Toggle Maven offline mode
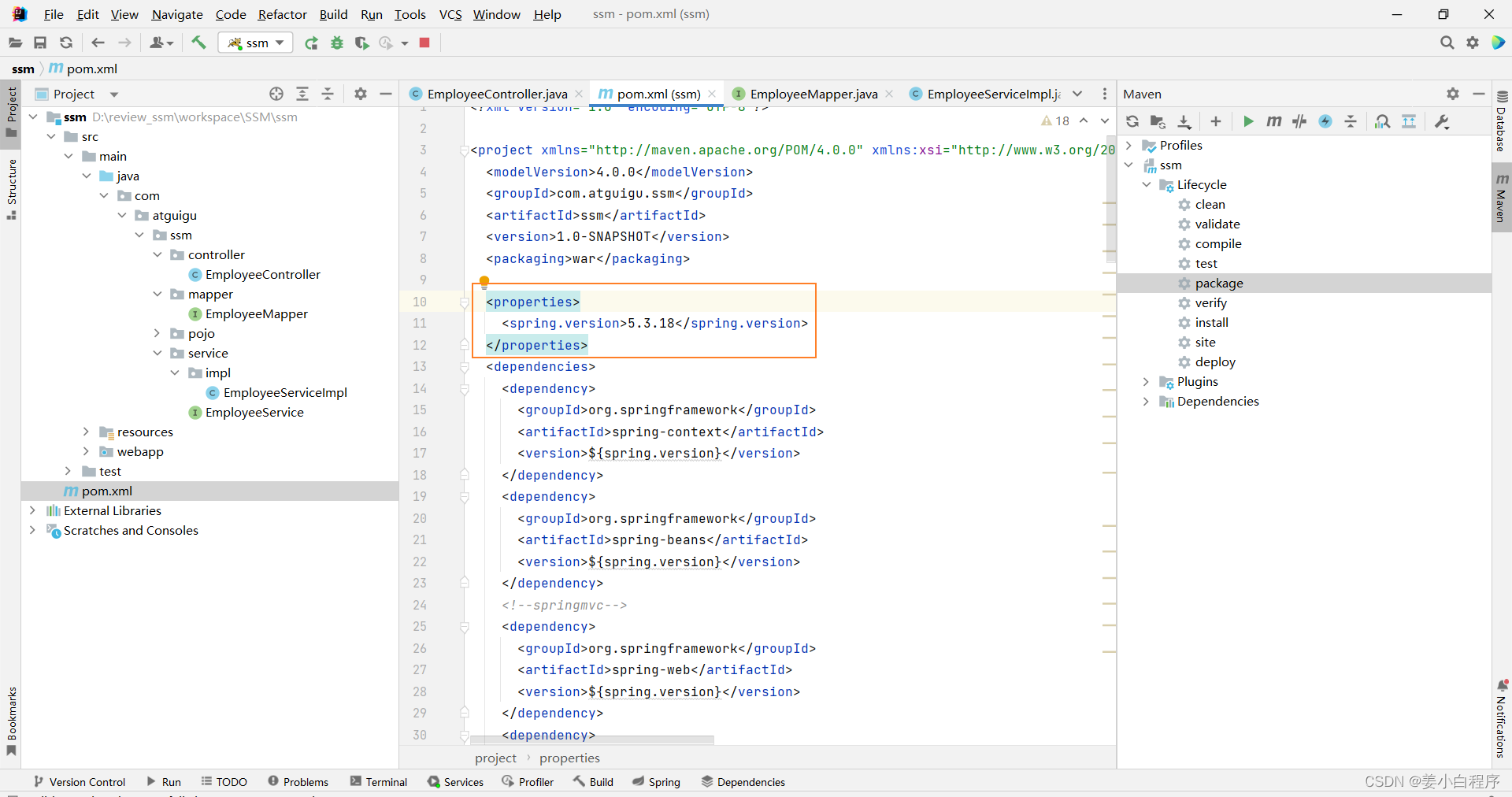Viewport: 1512px width, 797px height. click(1325, 121)
